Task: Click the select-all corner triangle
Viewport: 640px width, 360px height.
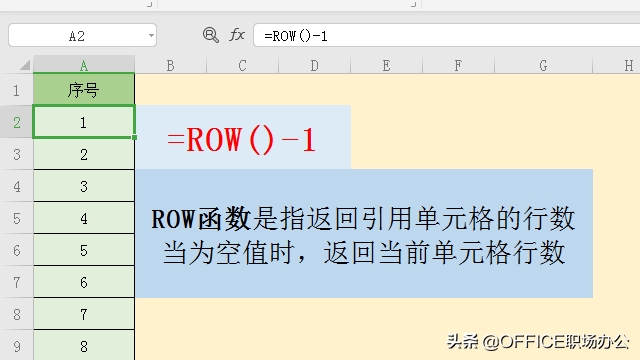Action: (x=25, y=65)
